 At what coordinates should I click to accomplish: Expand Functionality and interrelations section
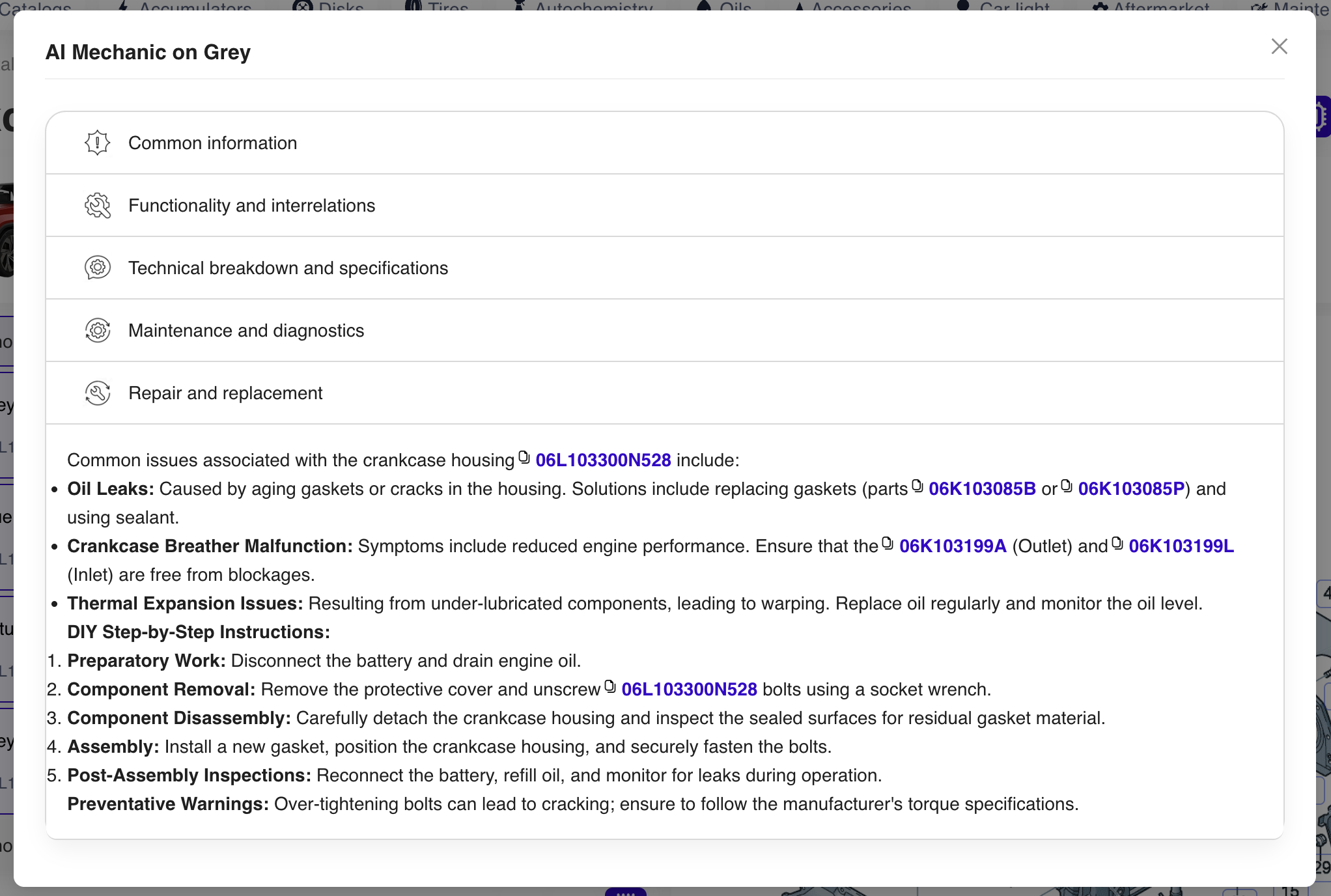point(251,205)
